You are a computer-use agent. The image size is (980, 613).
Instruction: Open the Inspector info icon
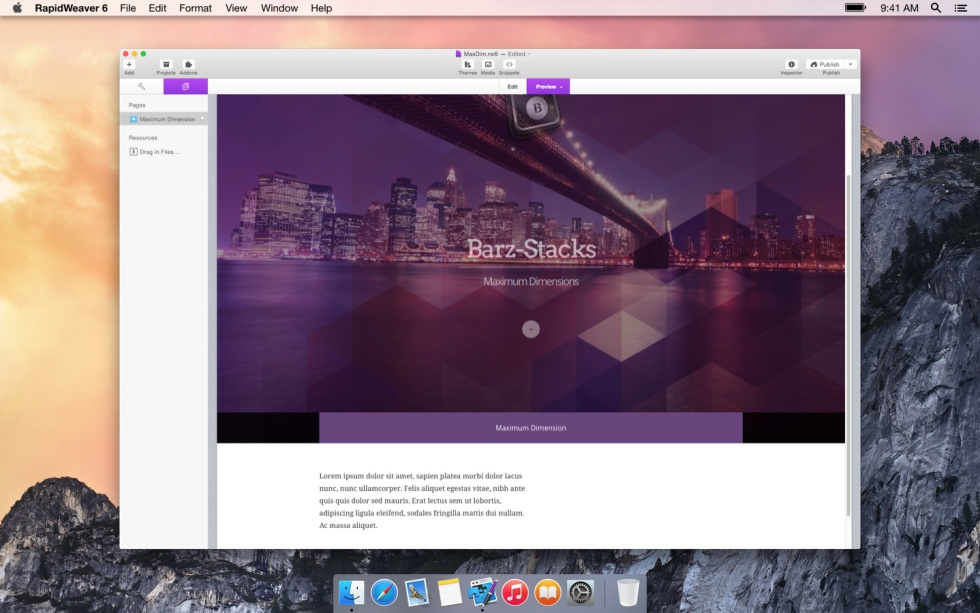point(791,64)
